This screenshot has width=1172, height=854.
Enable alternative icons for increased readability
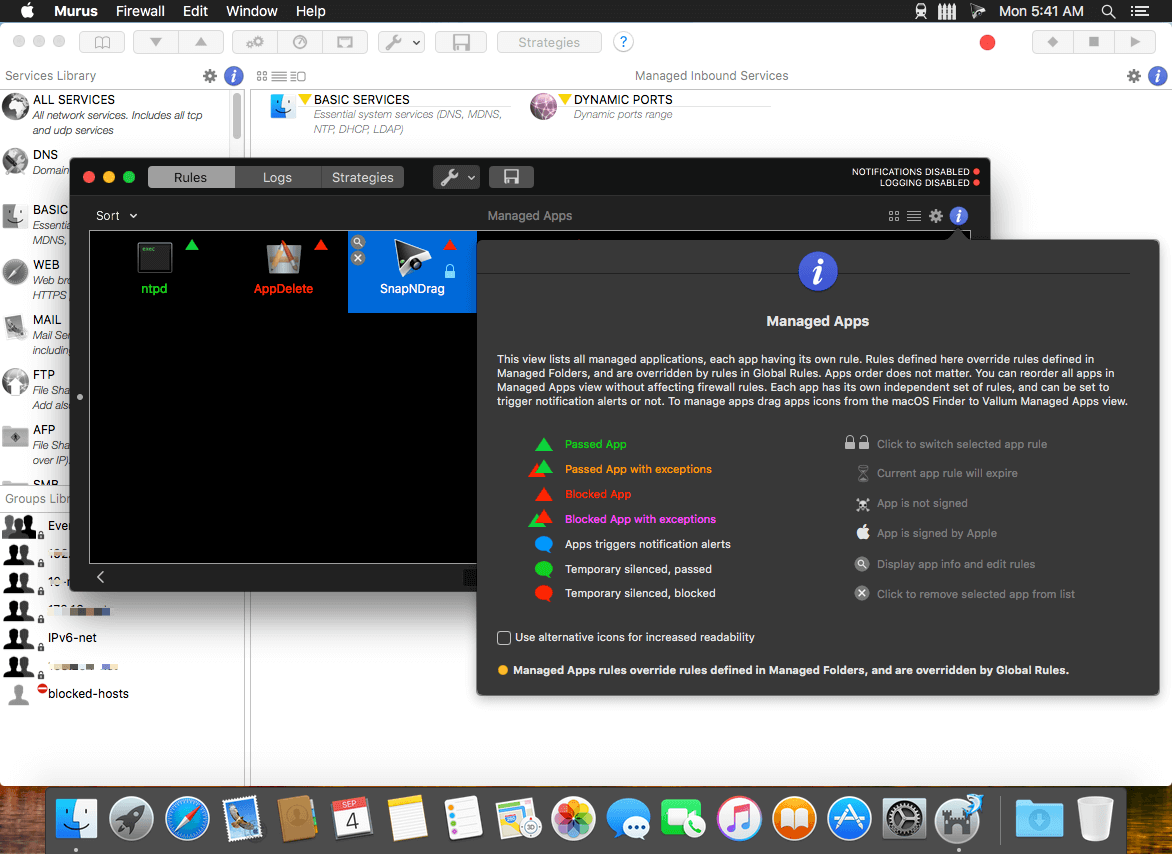pos(504,637)
